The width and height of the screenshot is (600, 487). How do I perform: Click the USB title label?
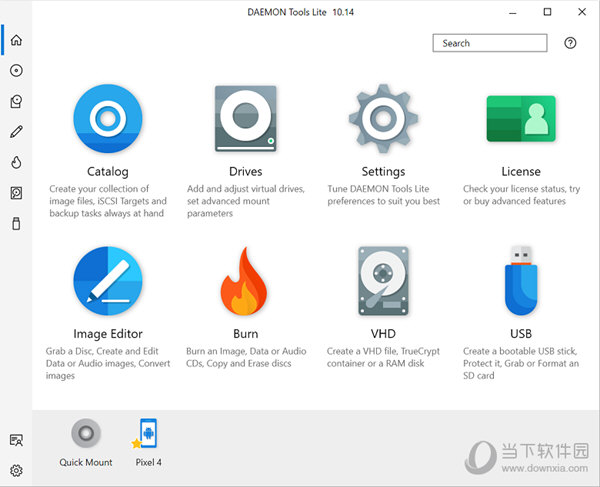521,334
